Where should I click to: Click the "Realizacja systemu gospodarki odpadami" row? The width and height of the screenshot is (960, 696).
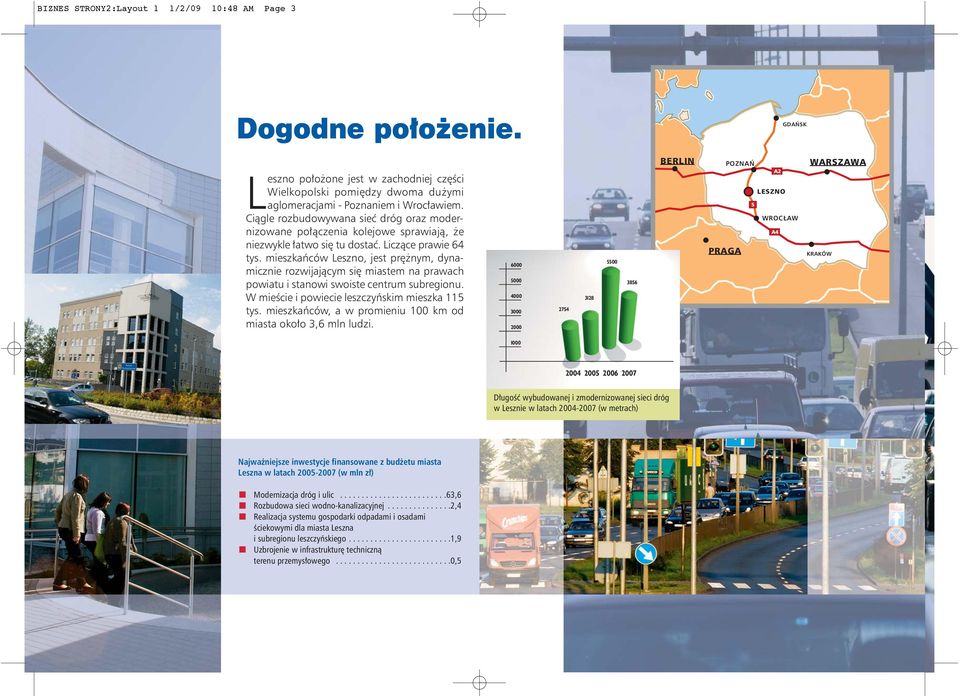point(350,528)
